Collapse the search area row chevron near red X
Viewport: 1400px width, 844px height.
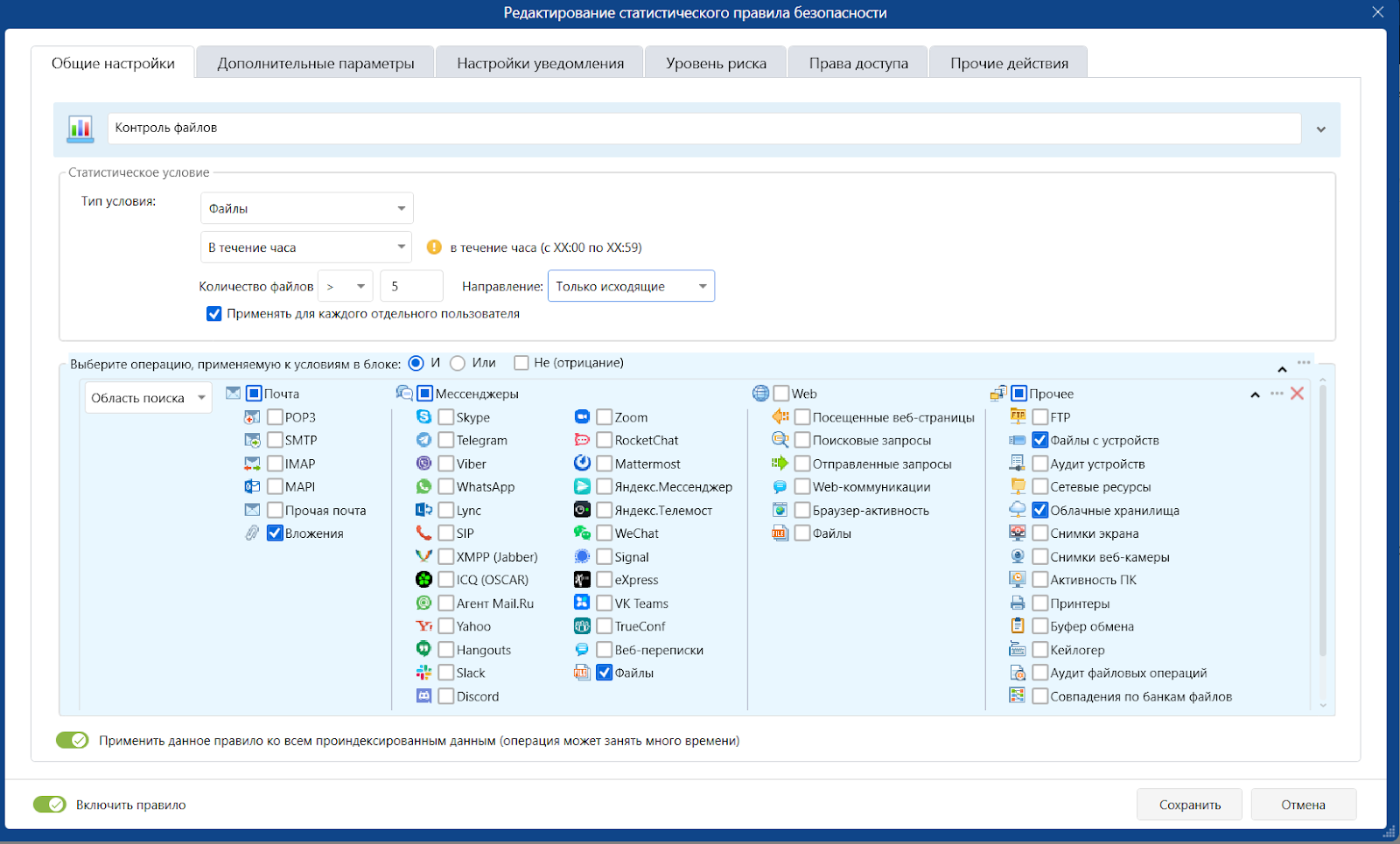[x=1255, y=394]
